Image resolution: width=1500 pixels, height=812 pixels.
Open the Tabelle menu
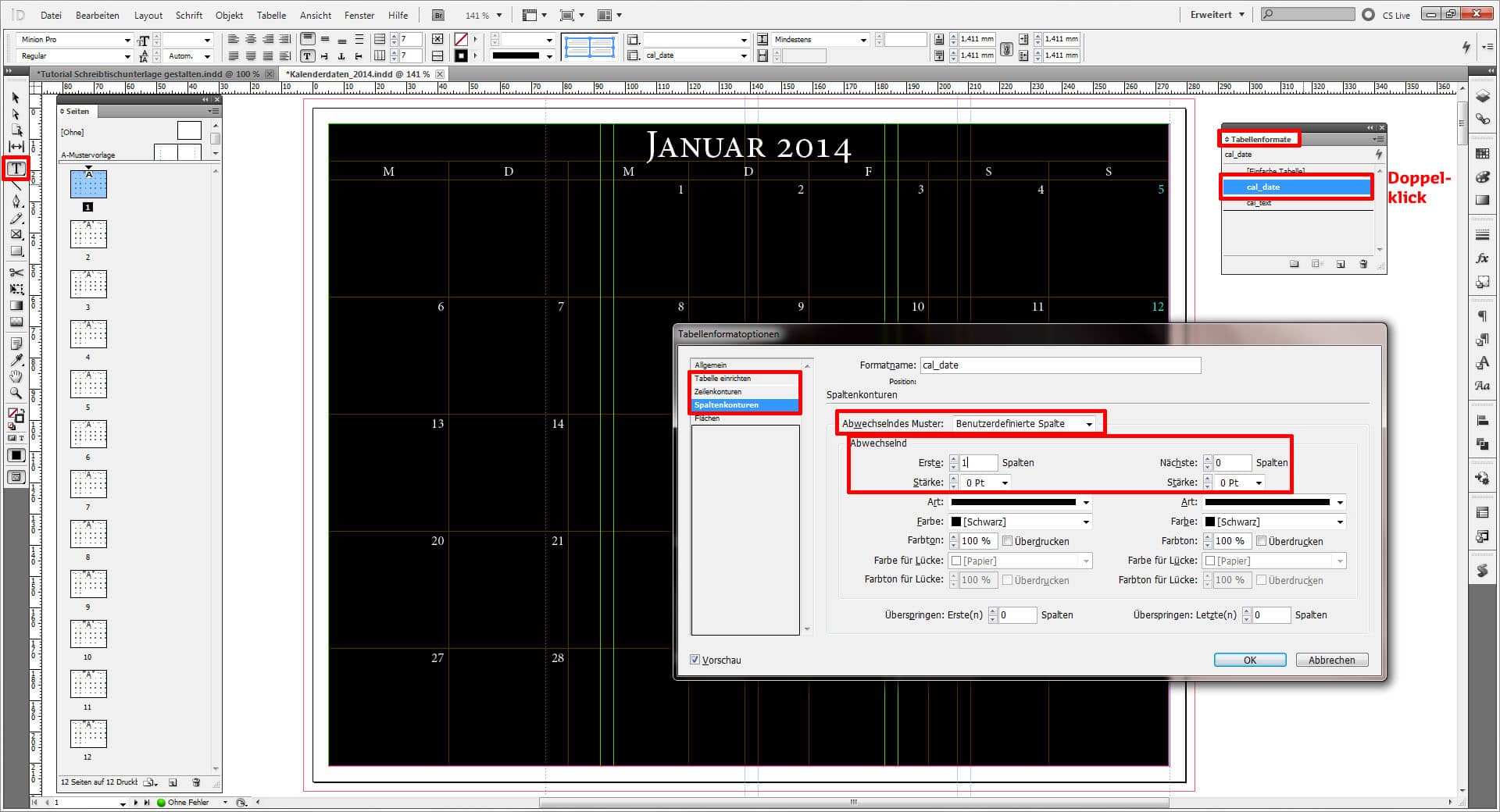[x=271, y=15]
